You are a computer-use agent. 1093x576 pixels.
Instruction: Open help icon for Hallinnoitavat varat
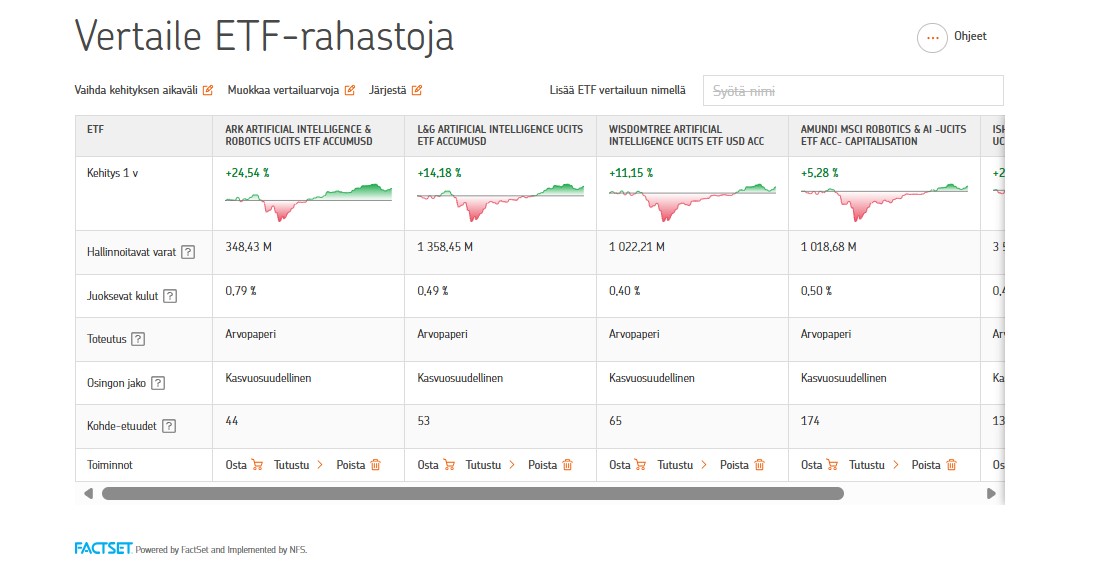188,252
